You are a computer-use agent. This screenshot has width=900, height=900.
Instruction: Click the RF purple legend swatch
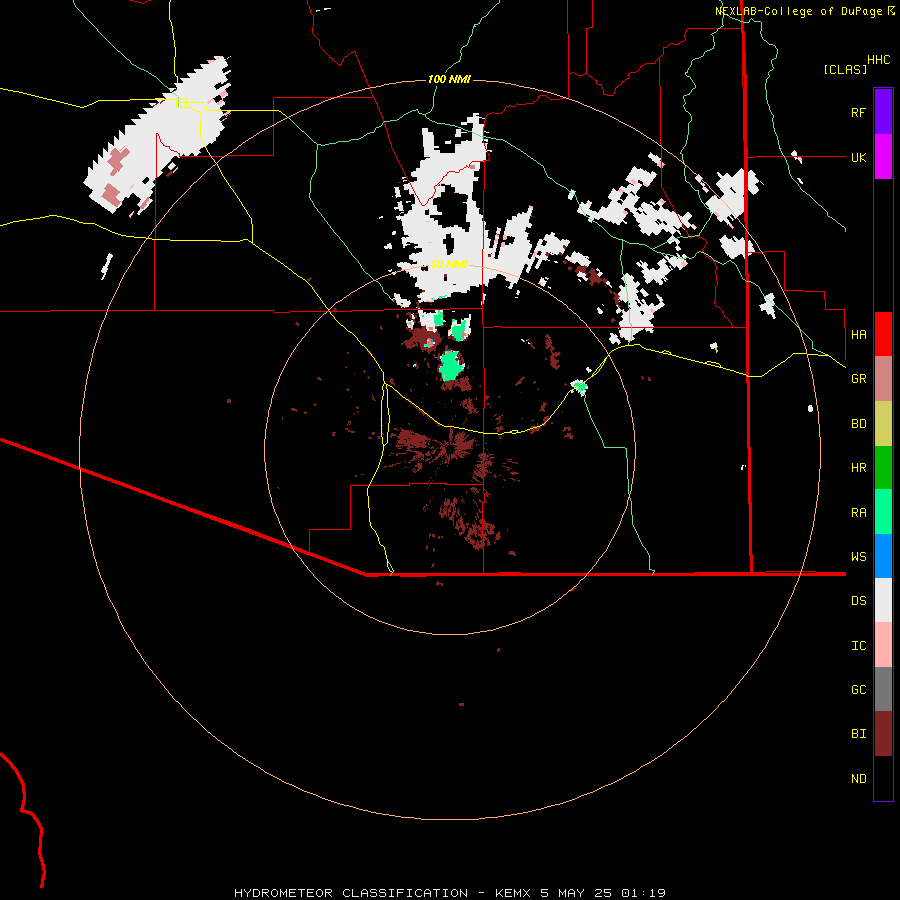pos(883,112)
